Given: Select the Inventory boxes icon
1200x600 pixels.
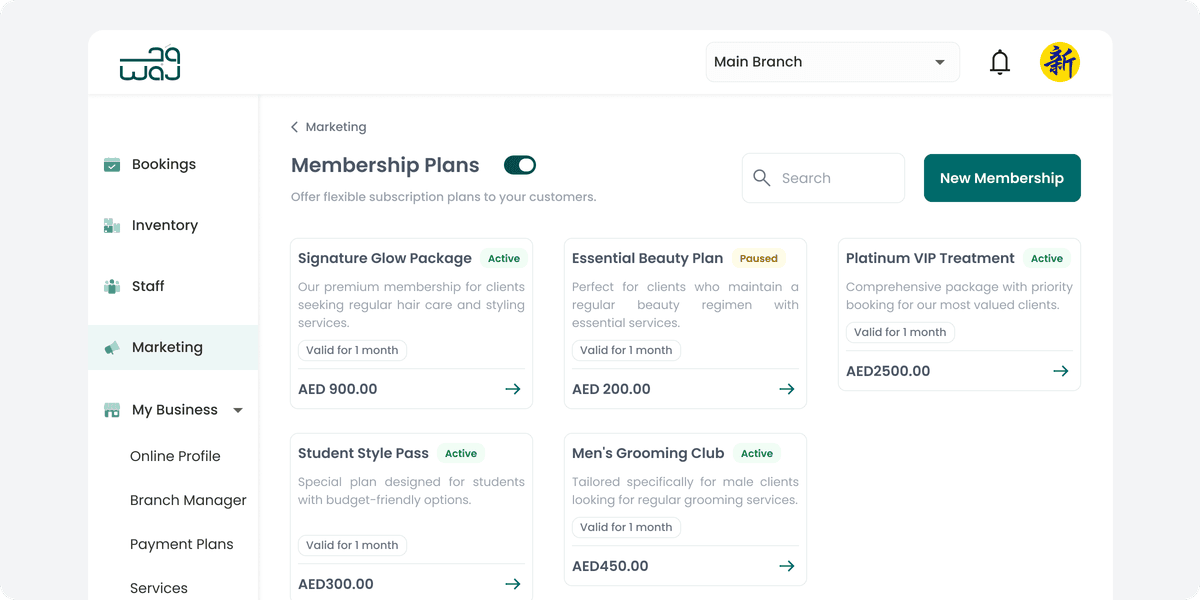Looking at the screenshot, I should 112,225.
